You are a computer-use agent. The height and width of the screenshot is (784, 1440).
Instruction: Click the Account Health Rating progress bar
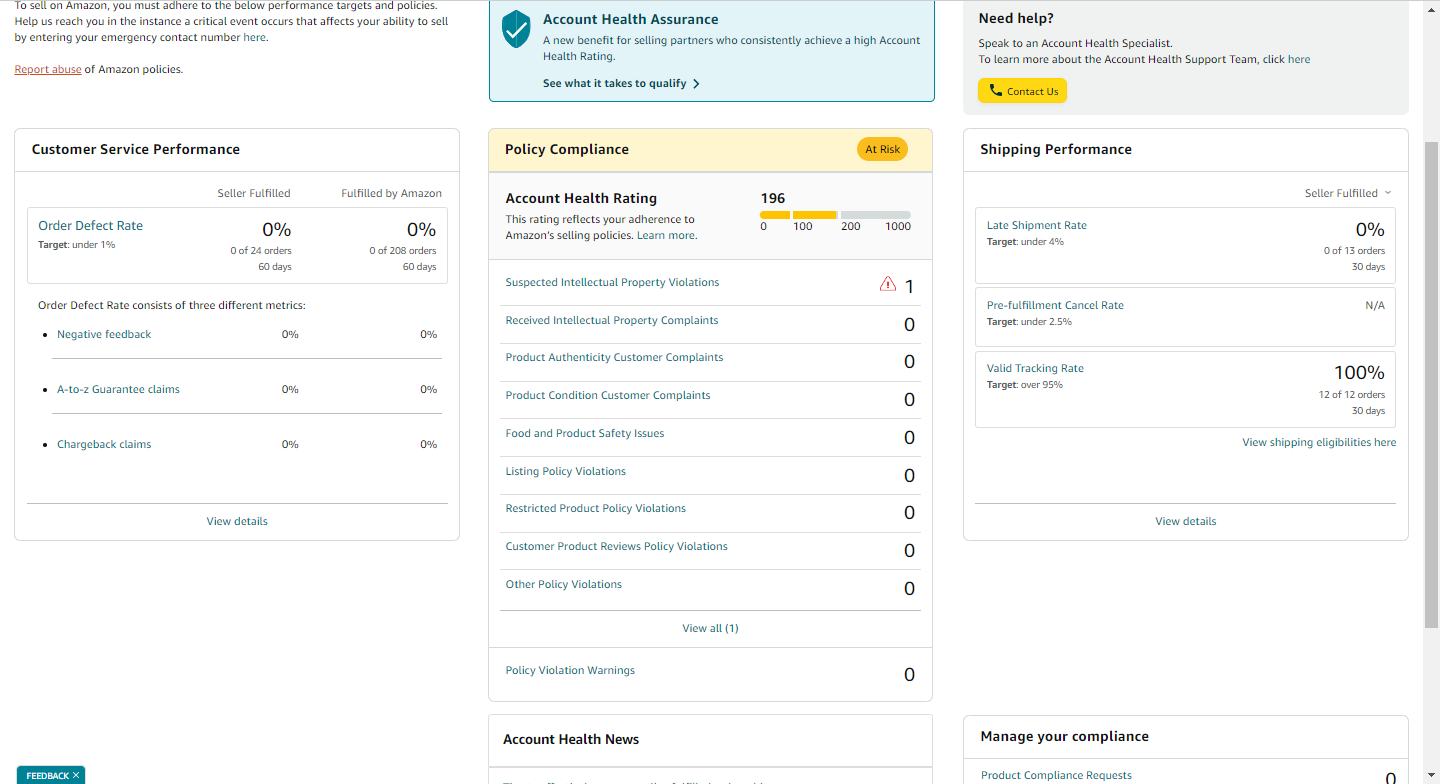click(835, 215)
